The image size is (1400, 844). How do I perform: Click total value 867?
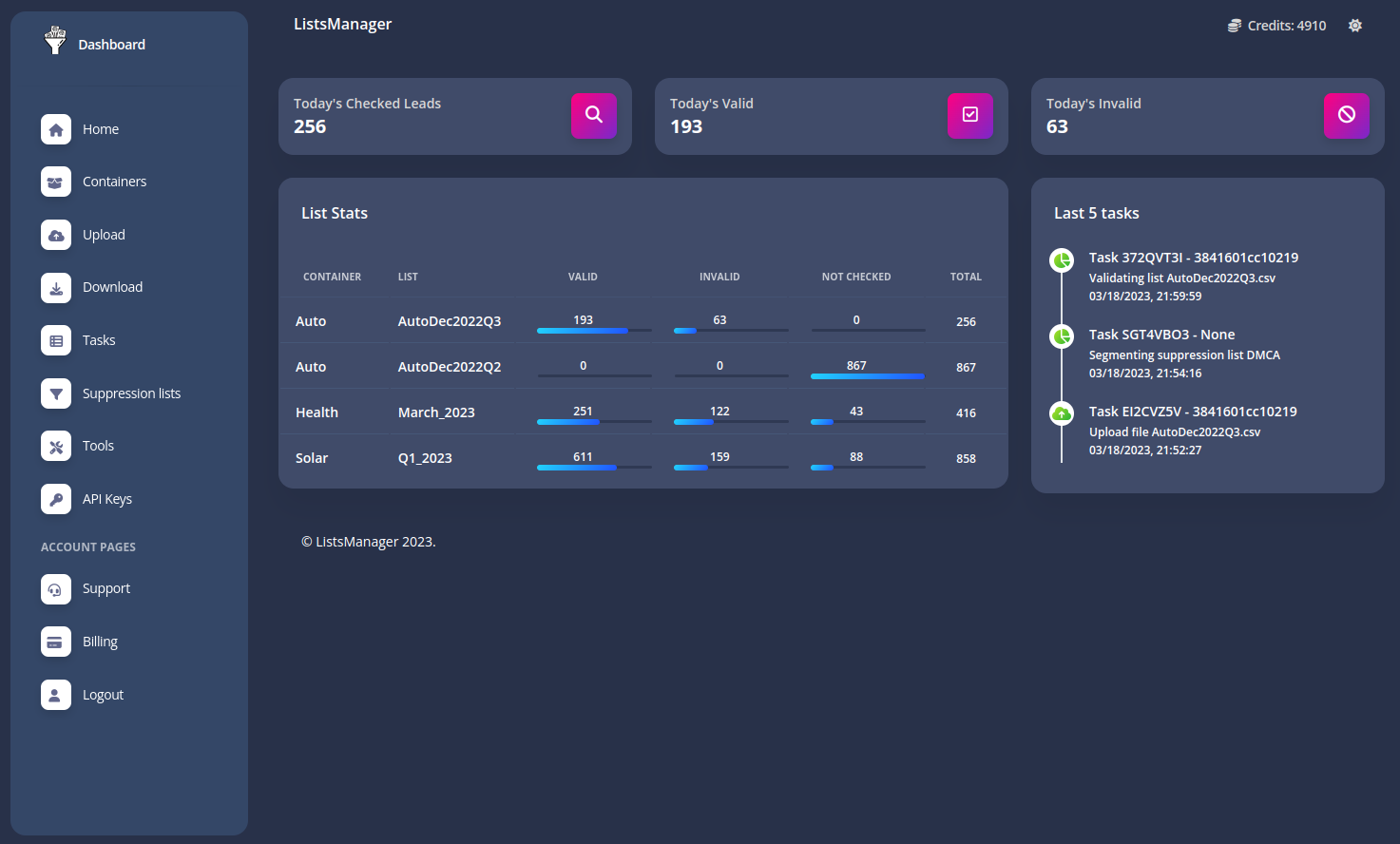coord(966,368)
